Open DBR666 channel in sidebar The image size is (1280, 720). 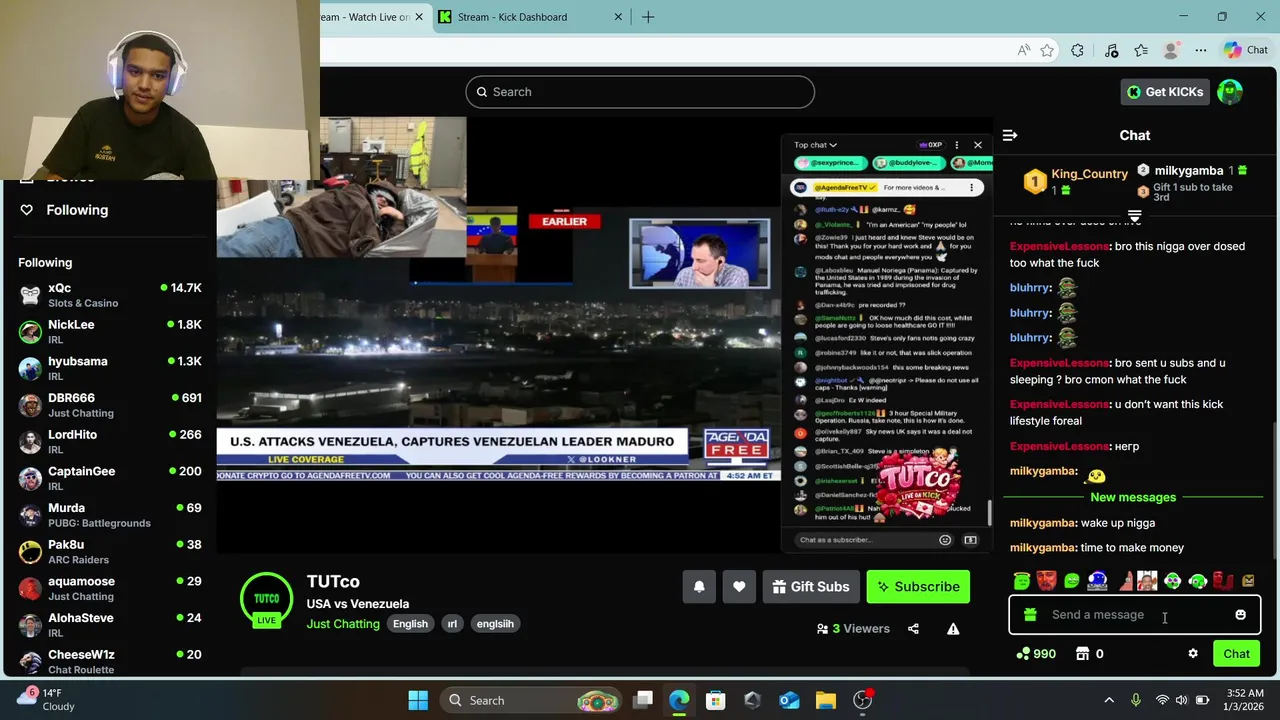[x=110, y=405]
